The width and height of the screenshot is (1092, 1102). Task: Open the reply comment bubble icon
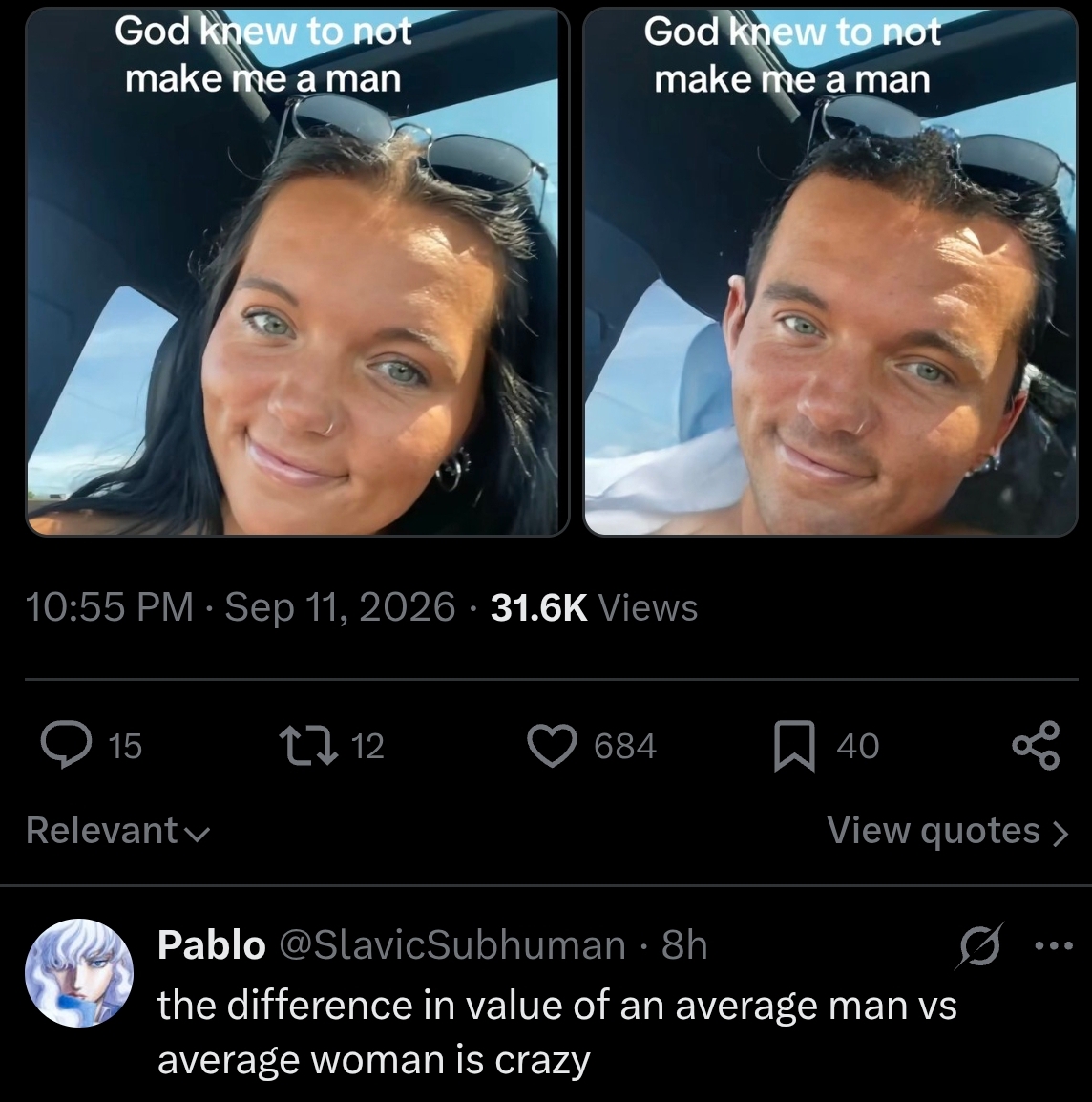66,745
